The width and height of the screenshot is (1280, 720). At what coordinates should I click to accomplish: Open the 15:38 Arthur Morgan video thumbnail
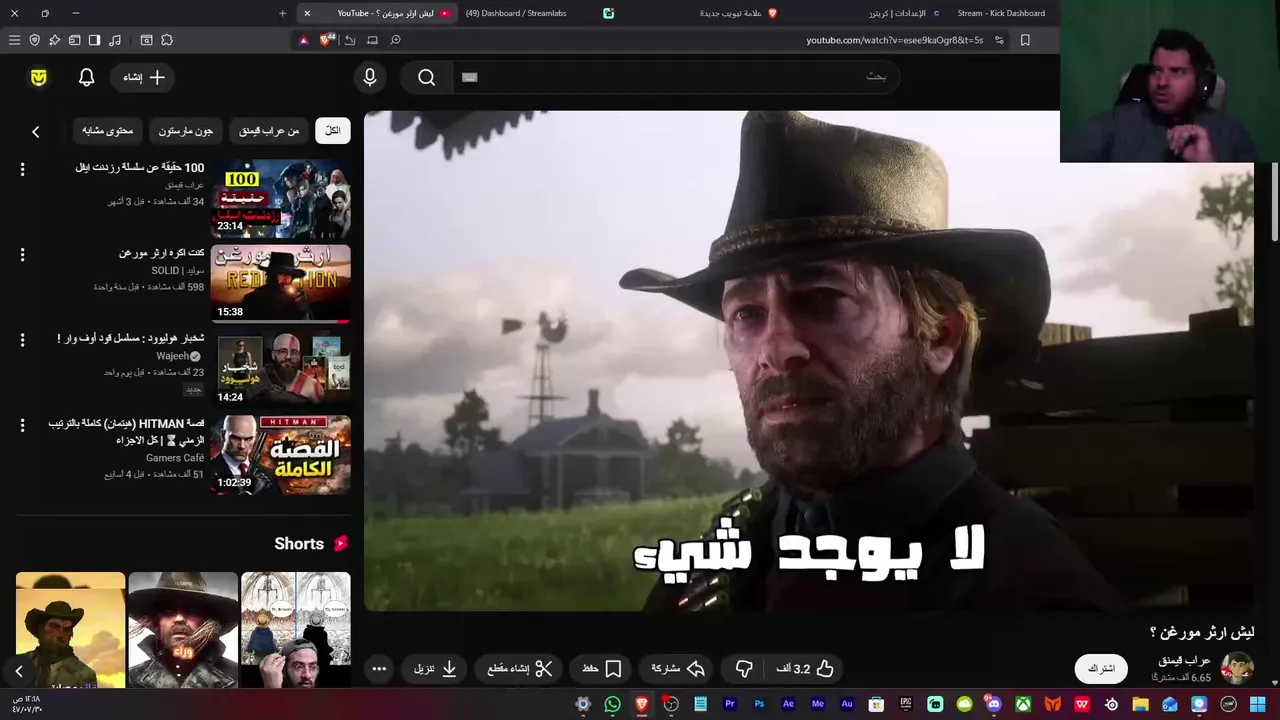pyautogui.click(x=281, y=284)
